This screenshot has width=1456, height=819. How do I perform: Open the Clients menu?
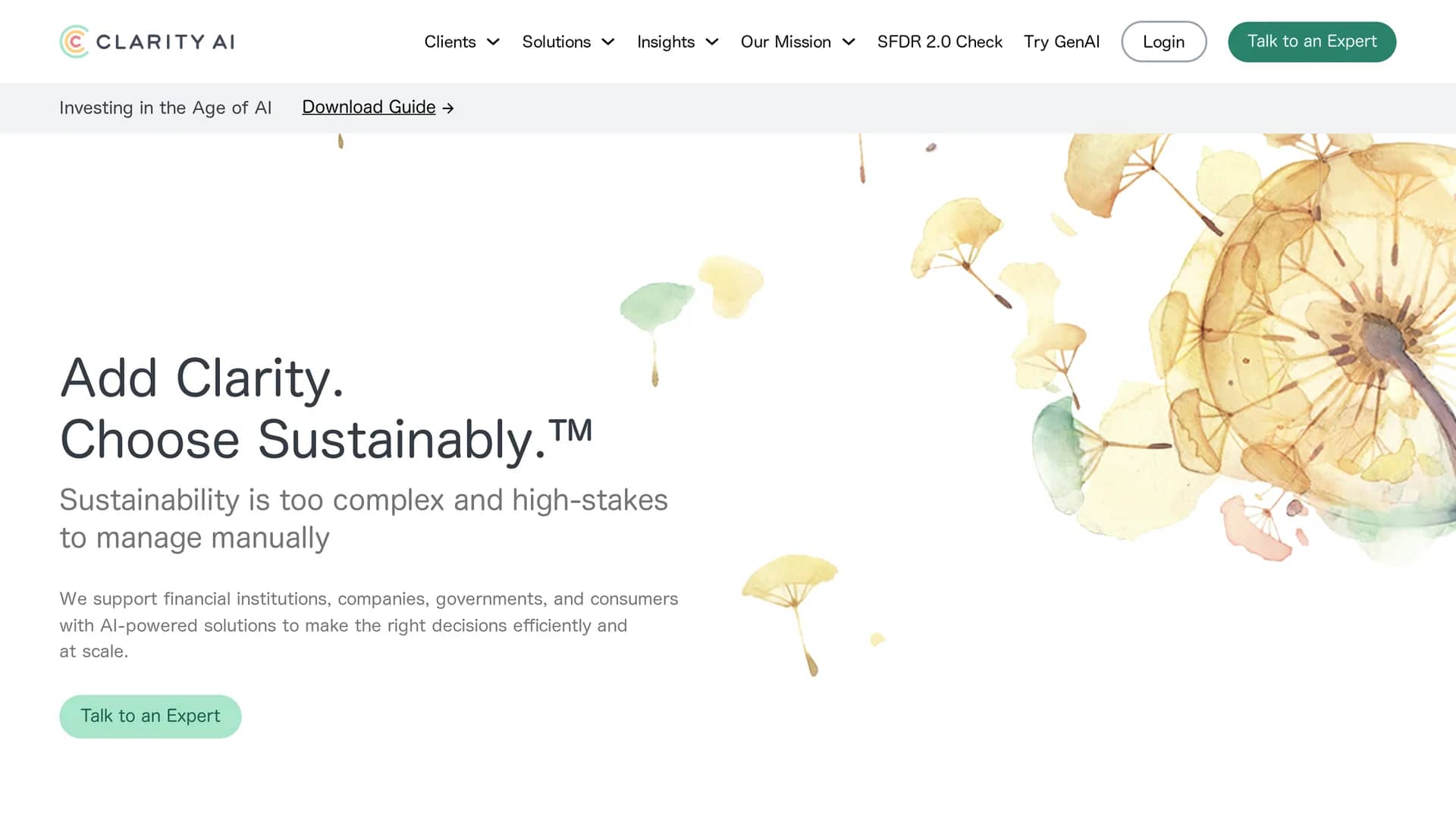tap(450, 42)
